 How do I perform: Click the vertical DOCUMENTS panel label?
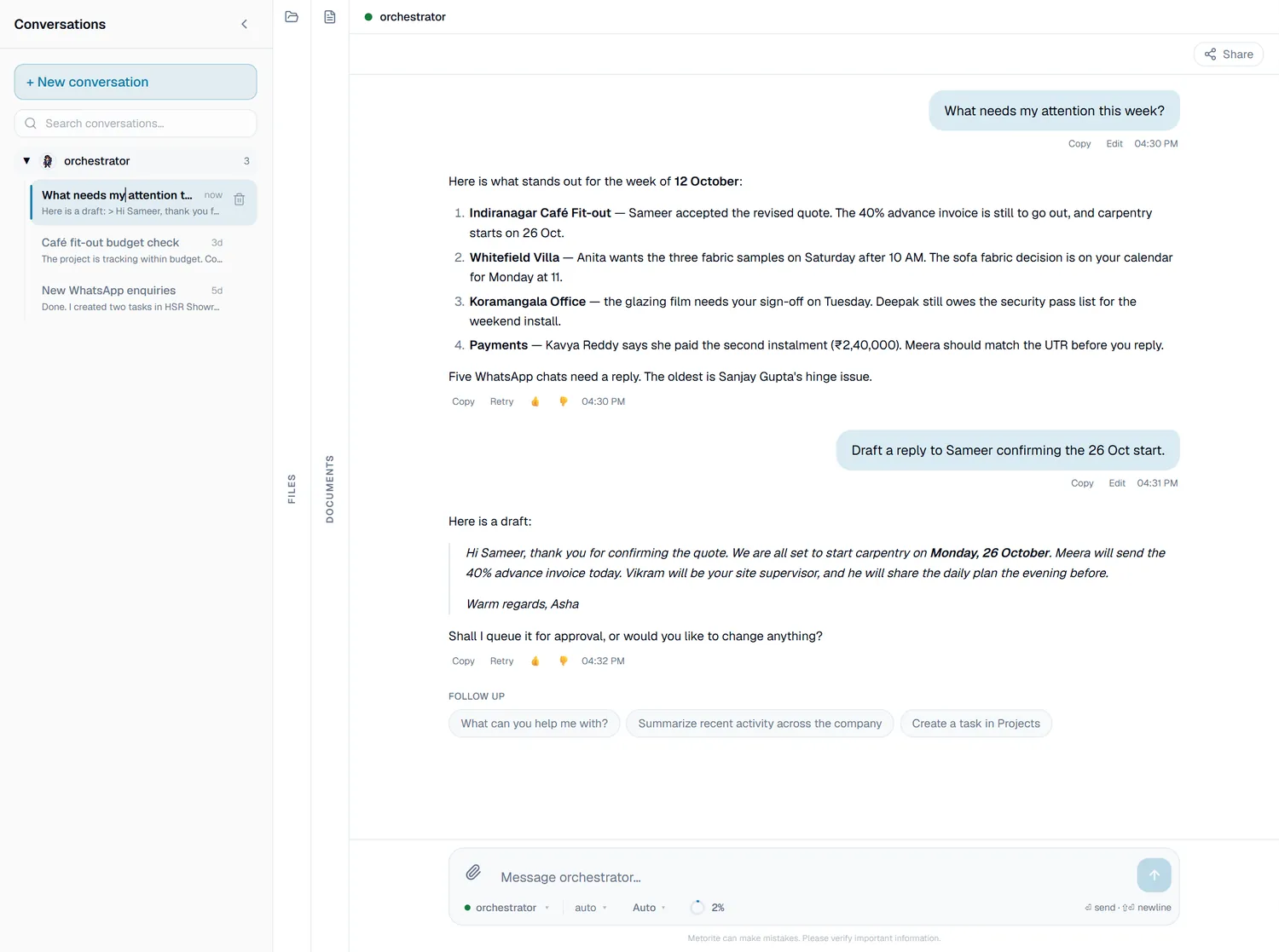coord(330,489)
